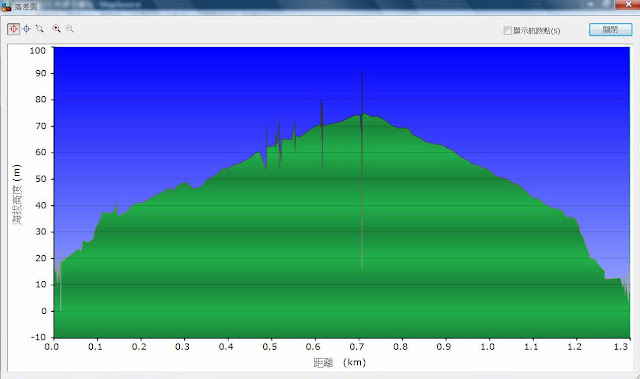Select the red crosshair pointer tool
The image size is (640, 379).
tap(13, 29)
